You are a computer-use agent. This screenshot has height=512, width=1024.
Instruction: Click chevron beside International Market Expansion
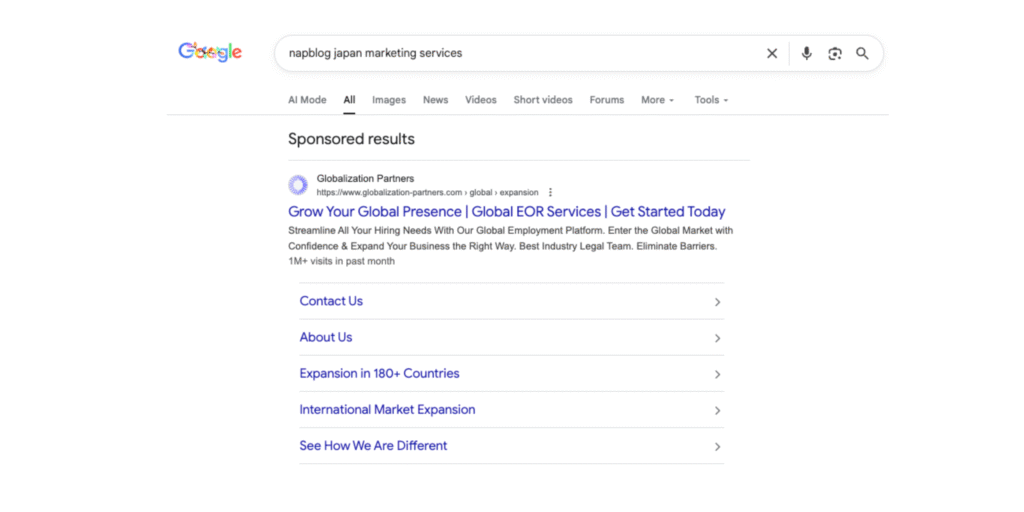(717, 411)
